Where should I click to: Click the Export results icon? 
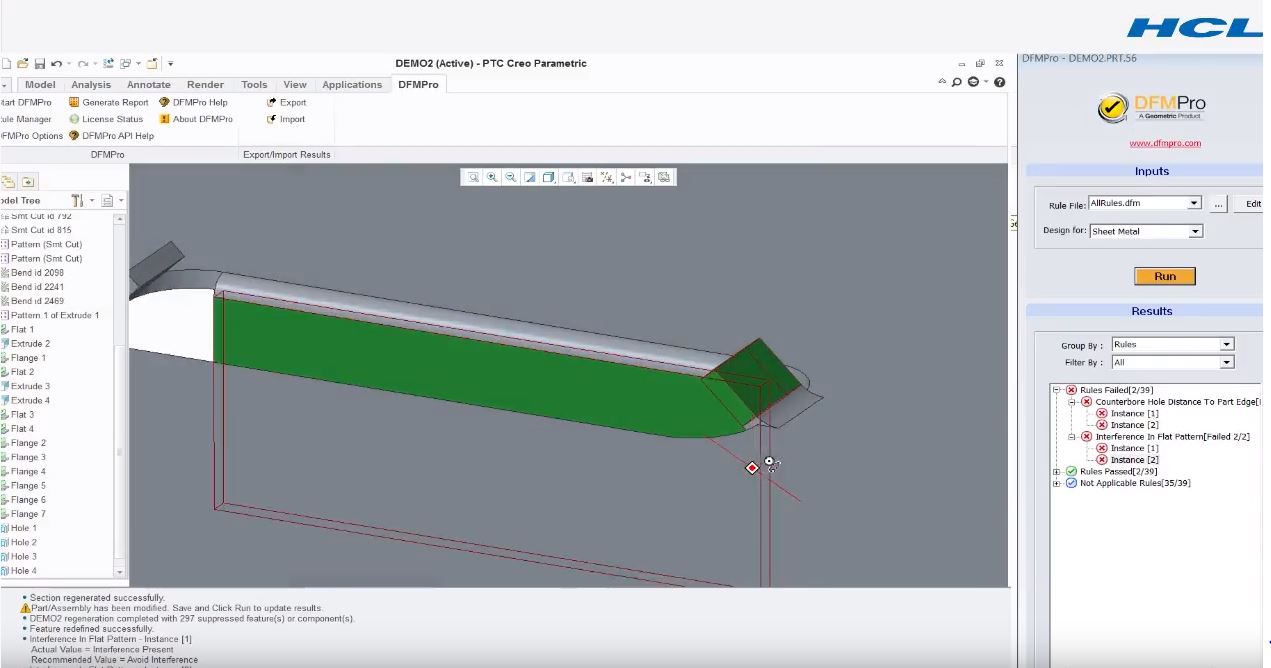[271, 102]
